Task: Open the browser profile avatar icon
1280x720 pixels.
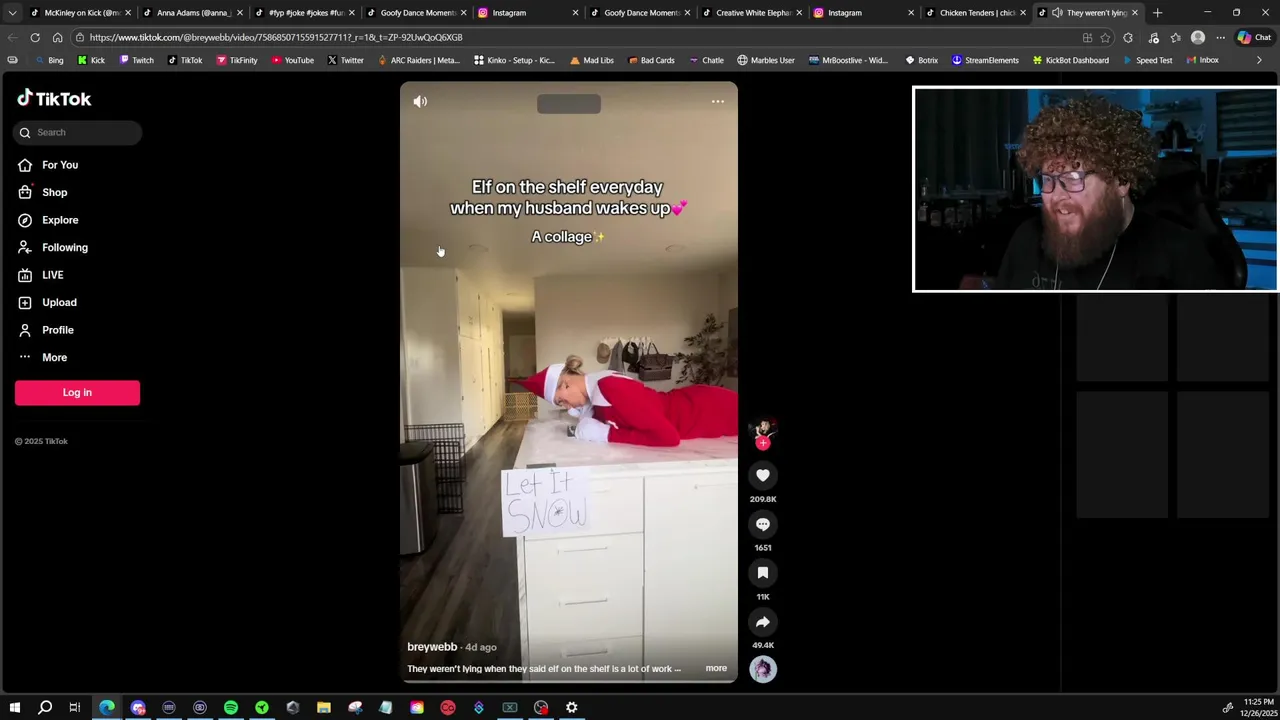Action: (x=1198, y=37)
